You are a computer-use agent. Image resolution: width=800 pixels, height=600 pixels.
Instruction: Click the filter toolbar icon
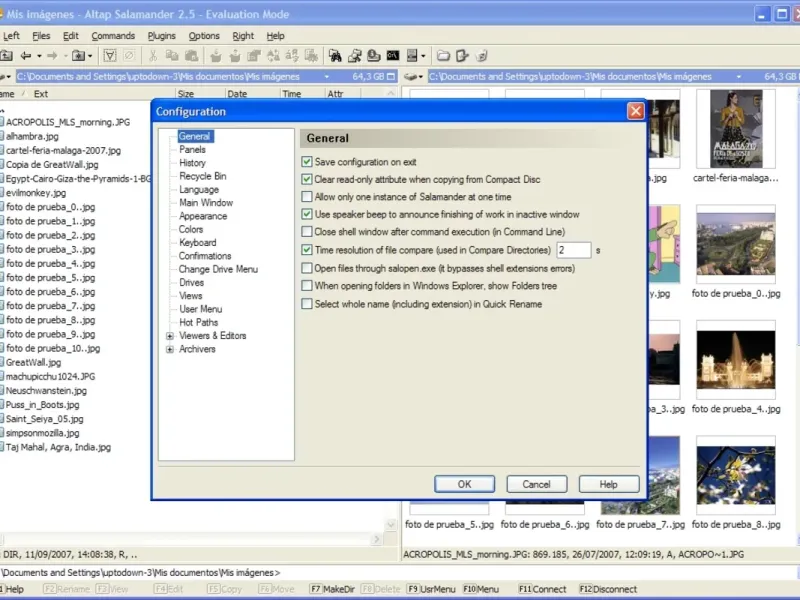tap(110, 56)
